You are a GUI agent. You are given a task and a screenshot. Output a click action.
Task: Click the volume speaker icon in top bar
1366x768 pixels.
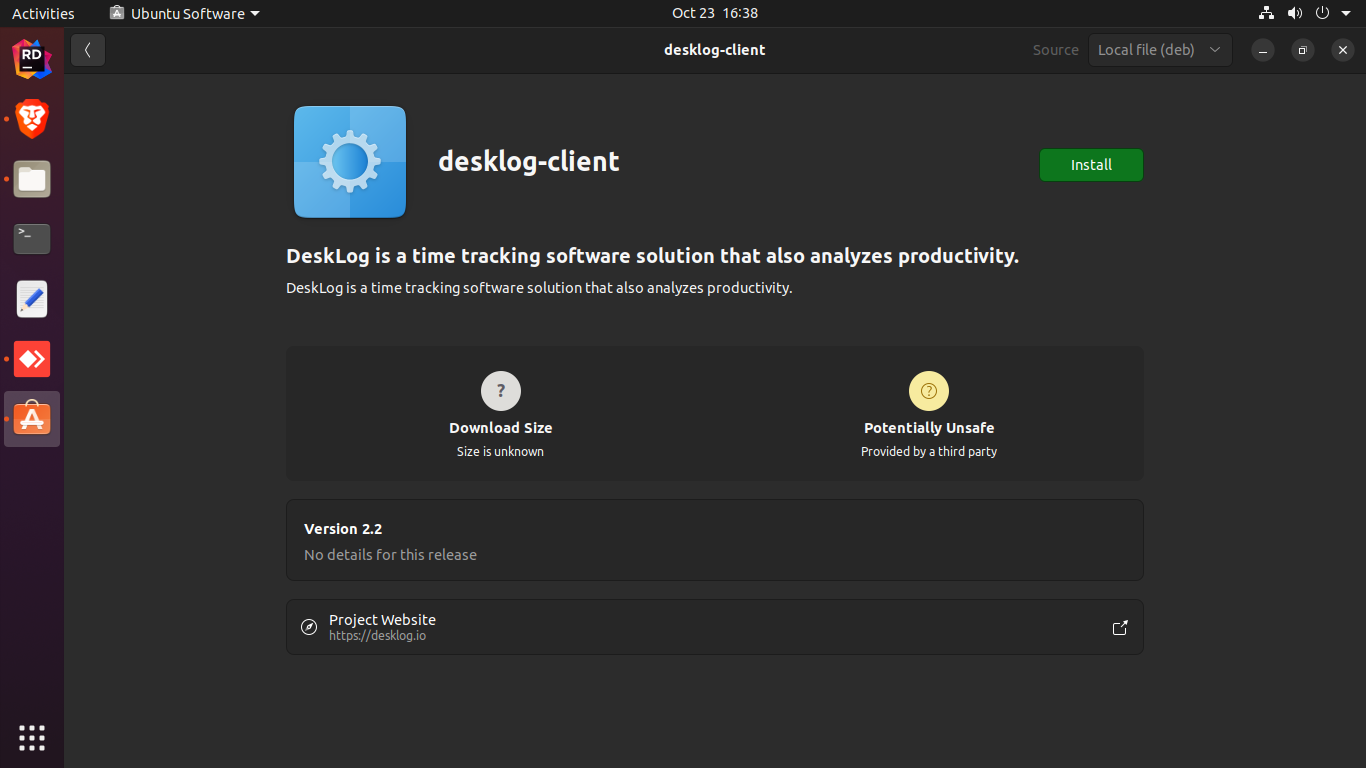1295,13
